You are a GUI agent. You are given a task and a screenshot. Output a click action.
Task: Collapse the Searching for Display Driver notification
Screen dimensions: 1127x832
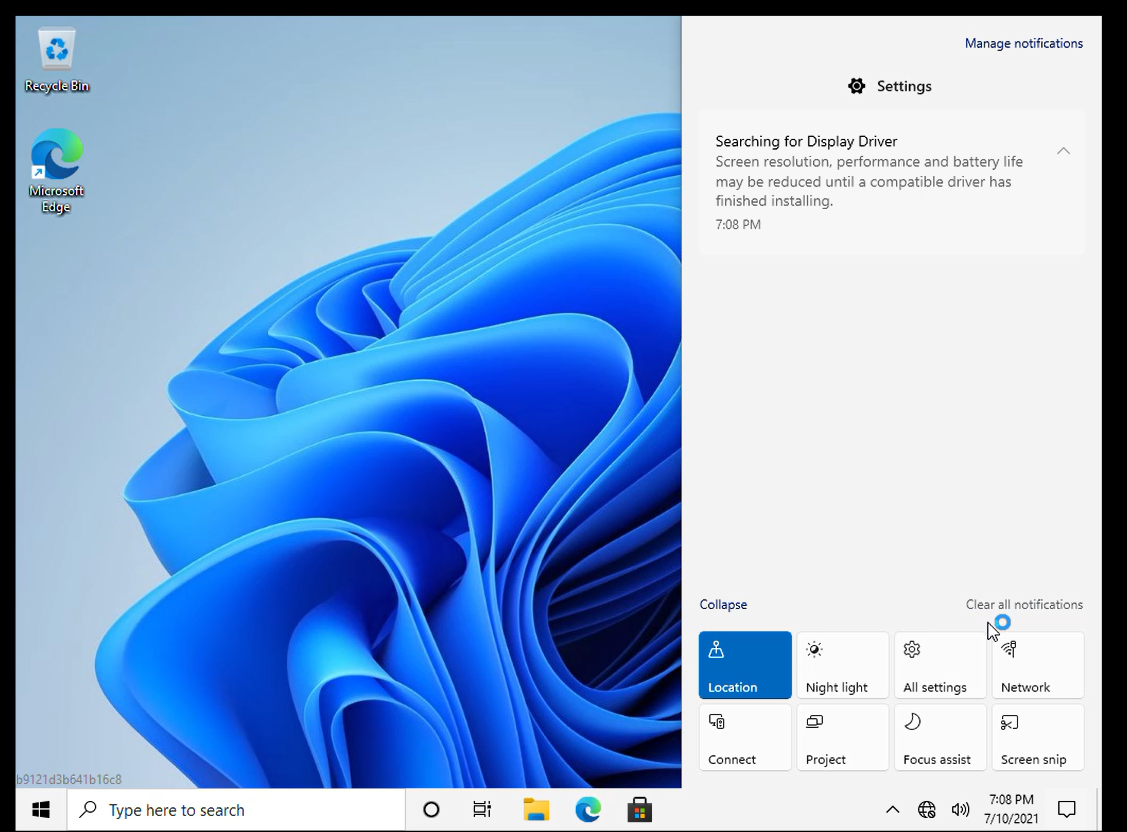pos(1063,151)
